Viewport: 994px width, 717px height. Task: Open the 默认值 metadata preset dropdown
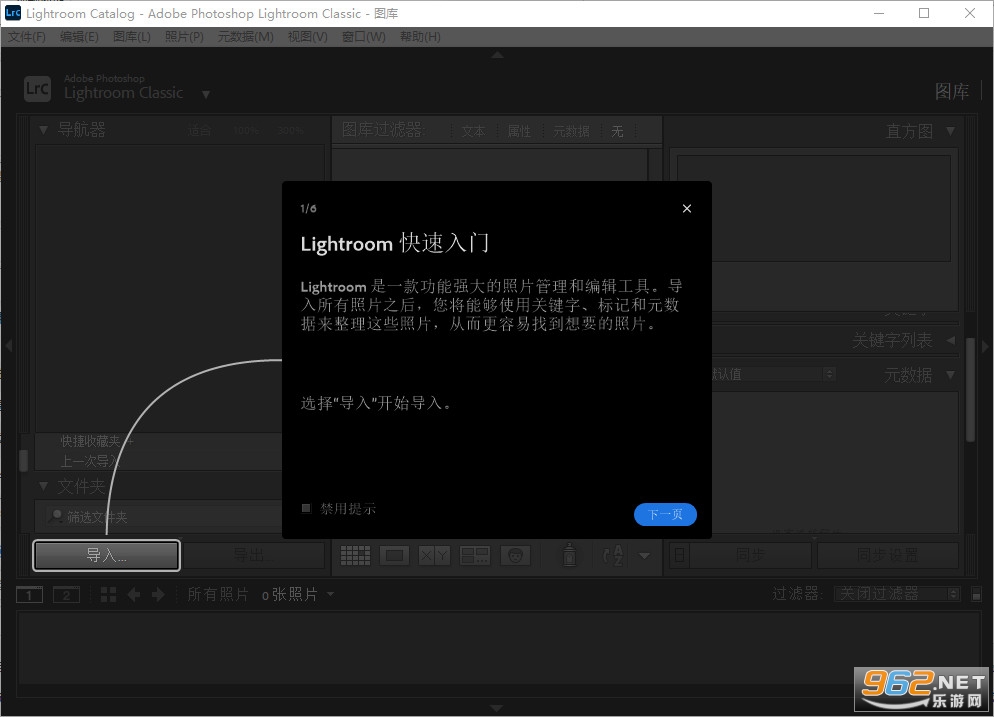771,374
